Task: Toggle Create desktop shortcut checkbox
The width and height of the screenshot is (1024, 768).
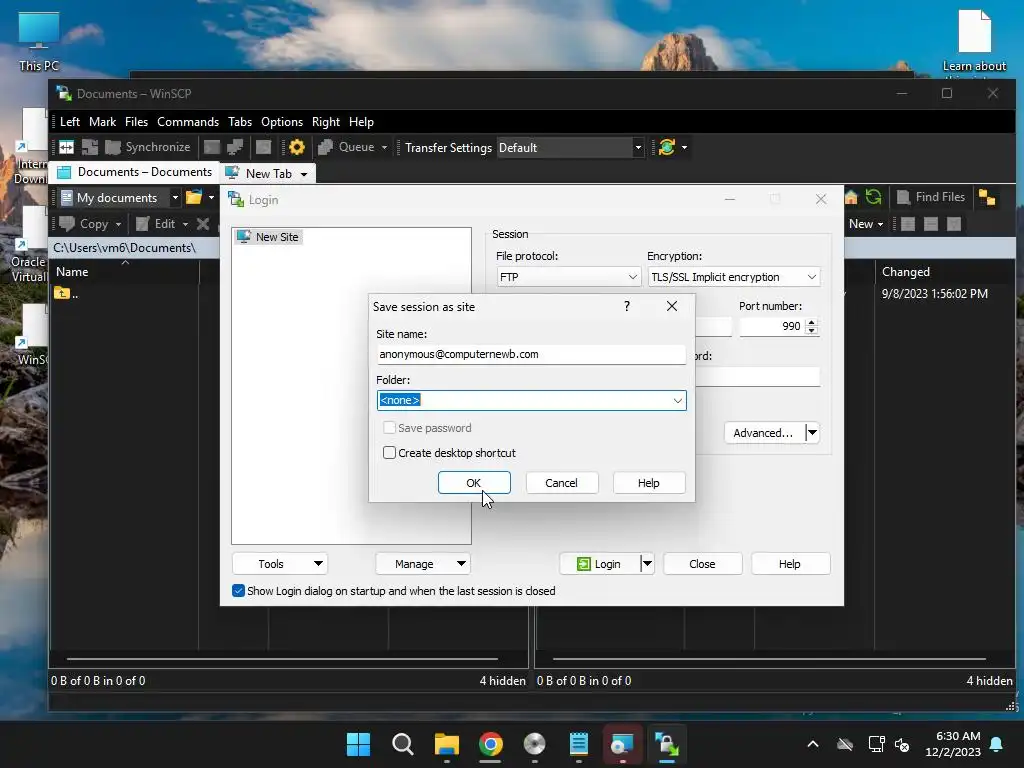Action: 389,453
